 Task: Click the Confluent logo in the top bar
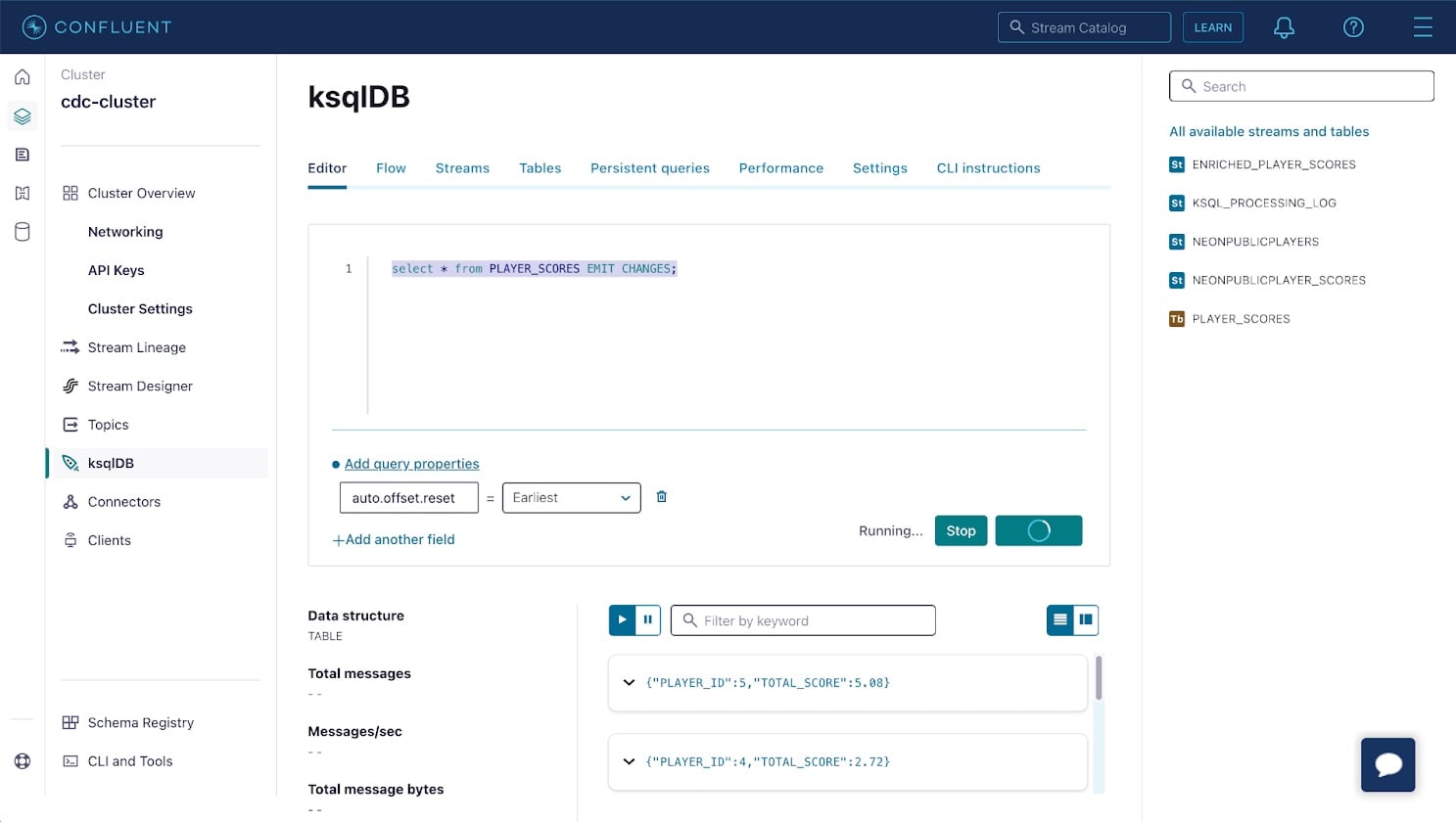pos(95,26)
